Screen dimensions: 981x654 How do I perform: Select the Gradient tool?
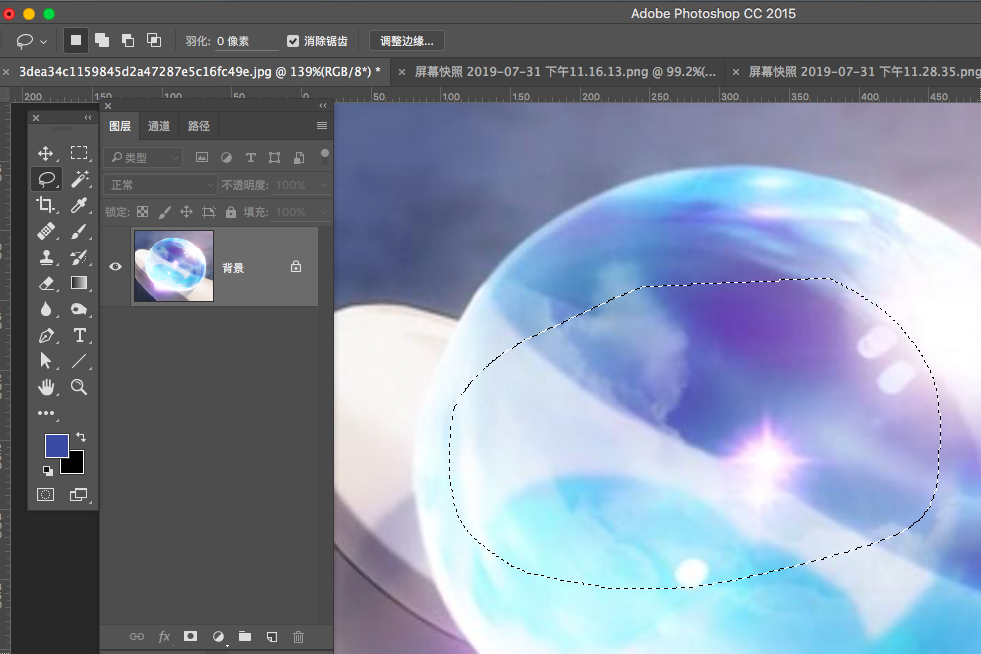[x=79, y=283]
